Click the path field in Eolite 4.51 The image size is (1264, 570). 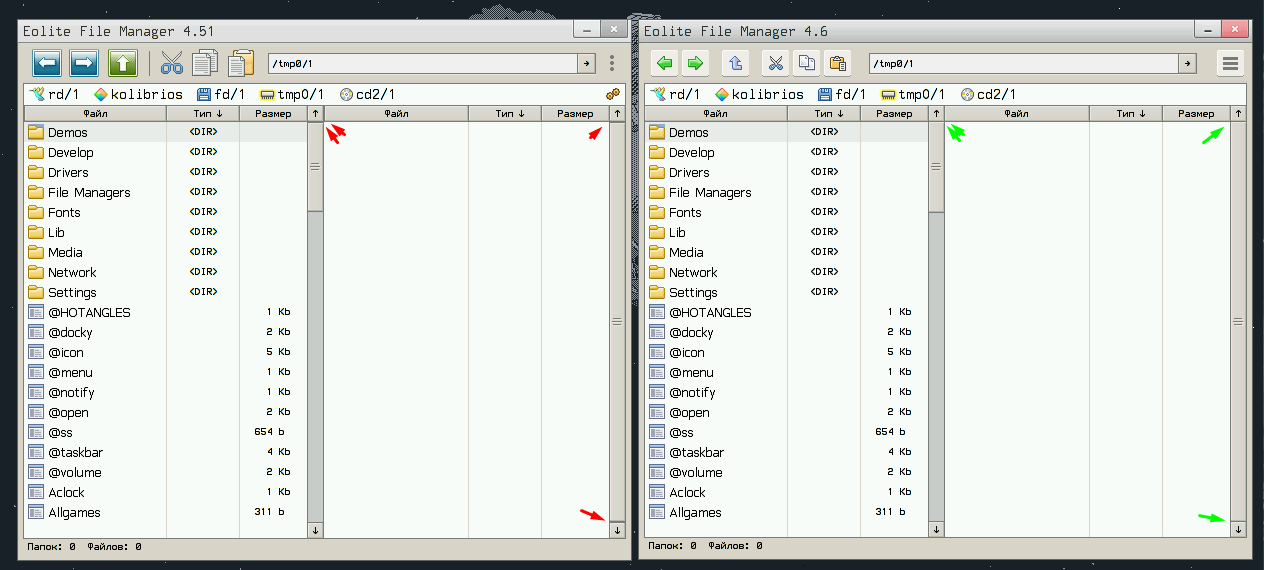coord(420,64)
